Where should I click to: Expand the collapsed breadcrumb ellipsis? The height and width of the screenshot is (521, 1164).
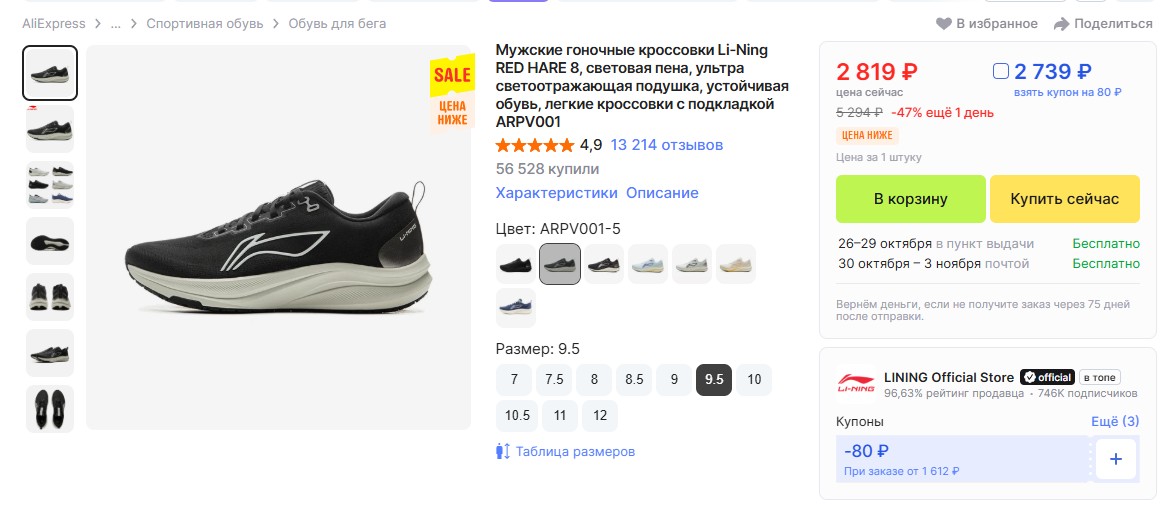click(116, 24)
